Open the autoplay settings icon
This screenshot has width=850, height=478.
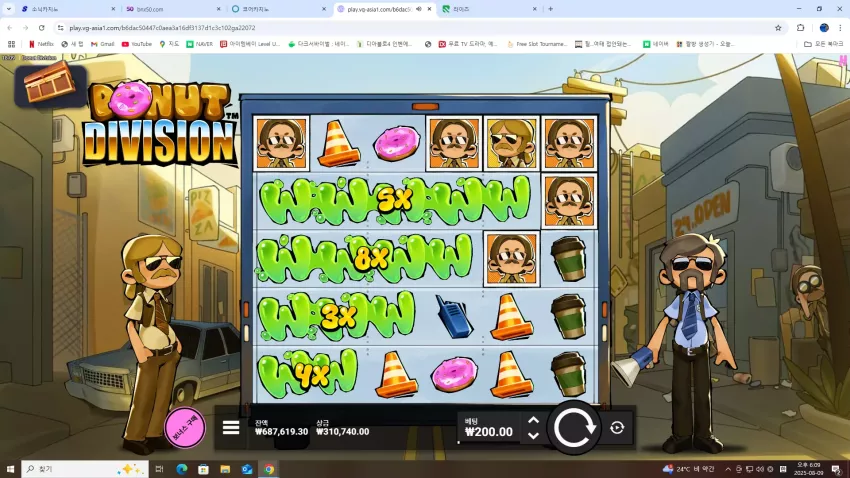[617, 428]
